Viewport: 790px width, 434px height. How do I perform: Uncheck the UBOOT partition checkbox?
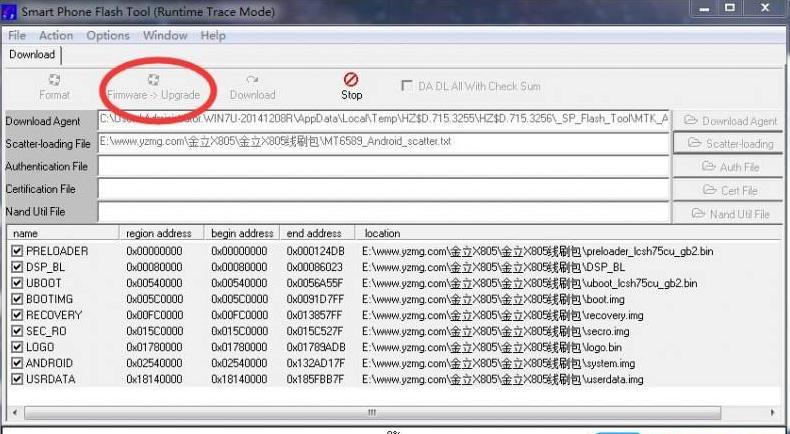pos(17,283)
